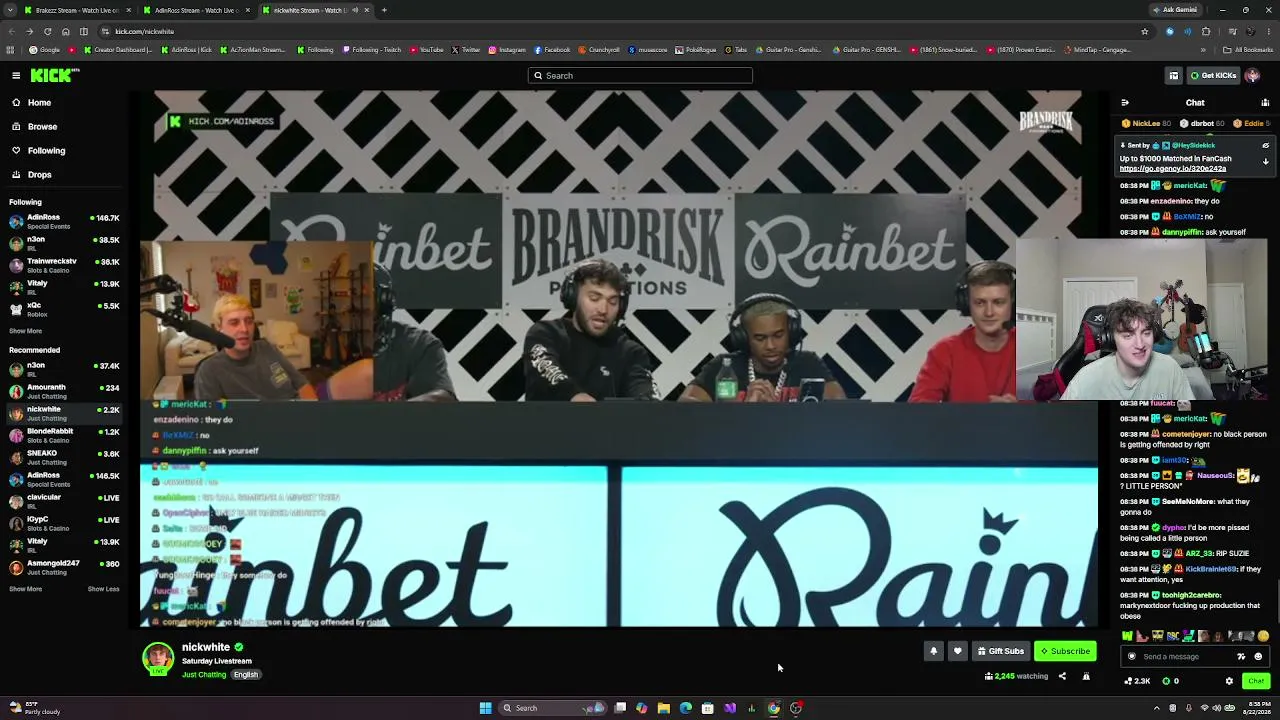
Task: Focus the Kick search field
Action: [640, 75]
